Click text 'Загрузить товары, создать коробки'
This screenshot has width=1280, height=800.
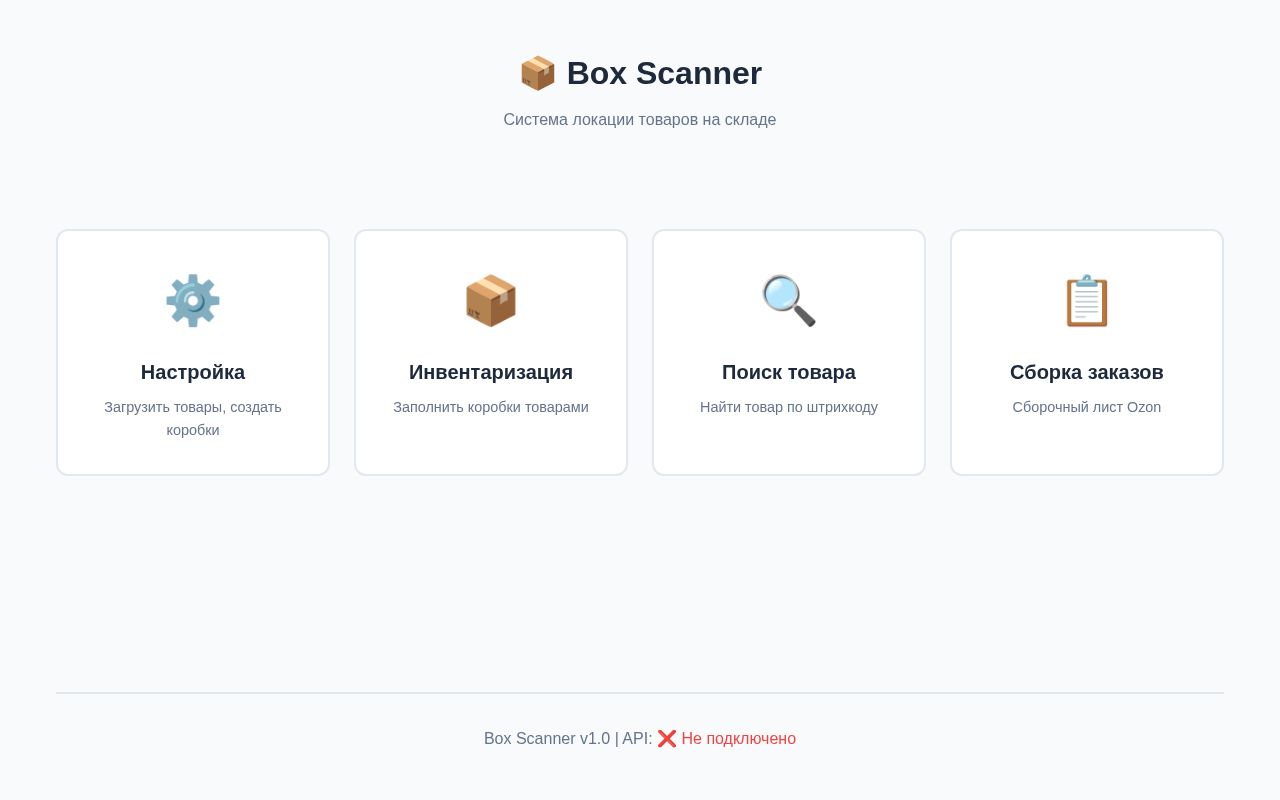(193, 418)
